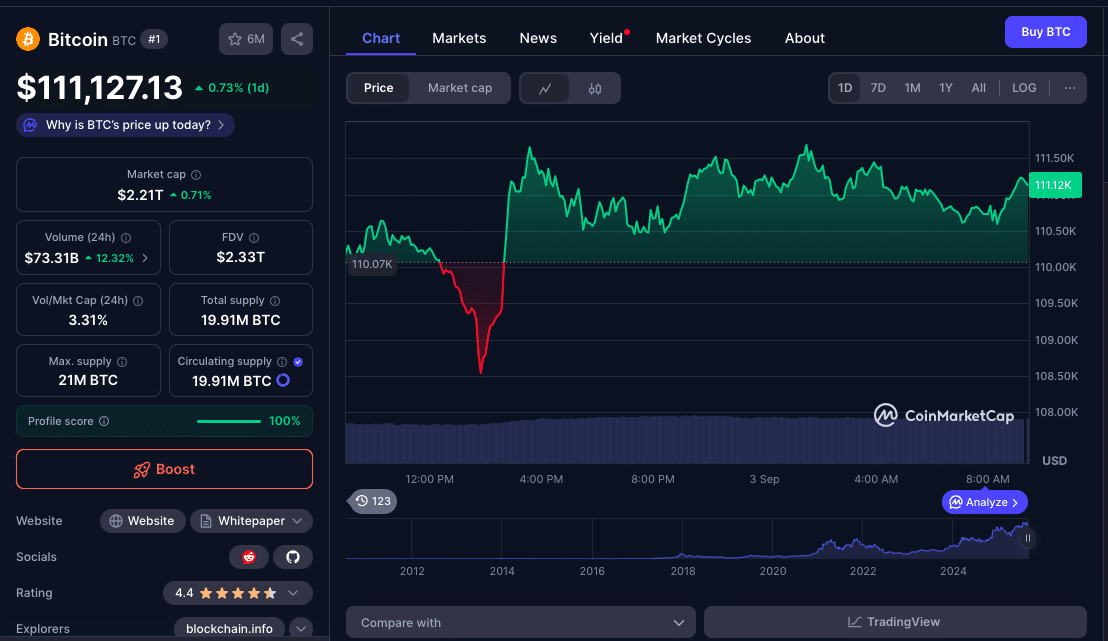Click Market cap info icon
Screen dimensions: 1108x641
tap(196, 175)
